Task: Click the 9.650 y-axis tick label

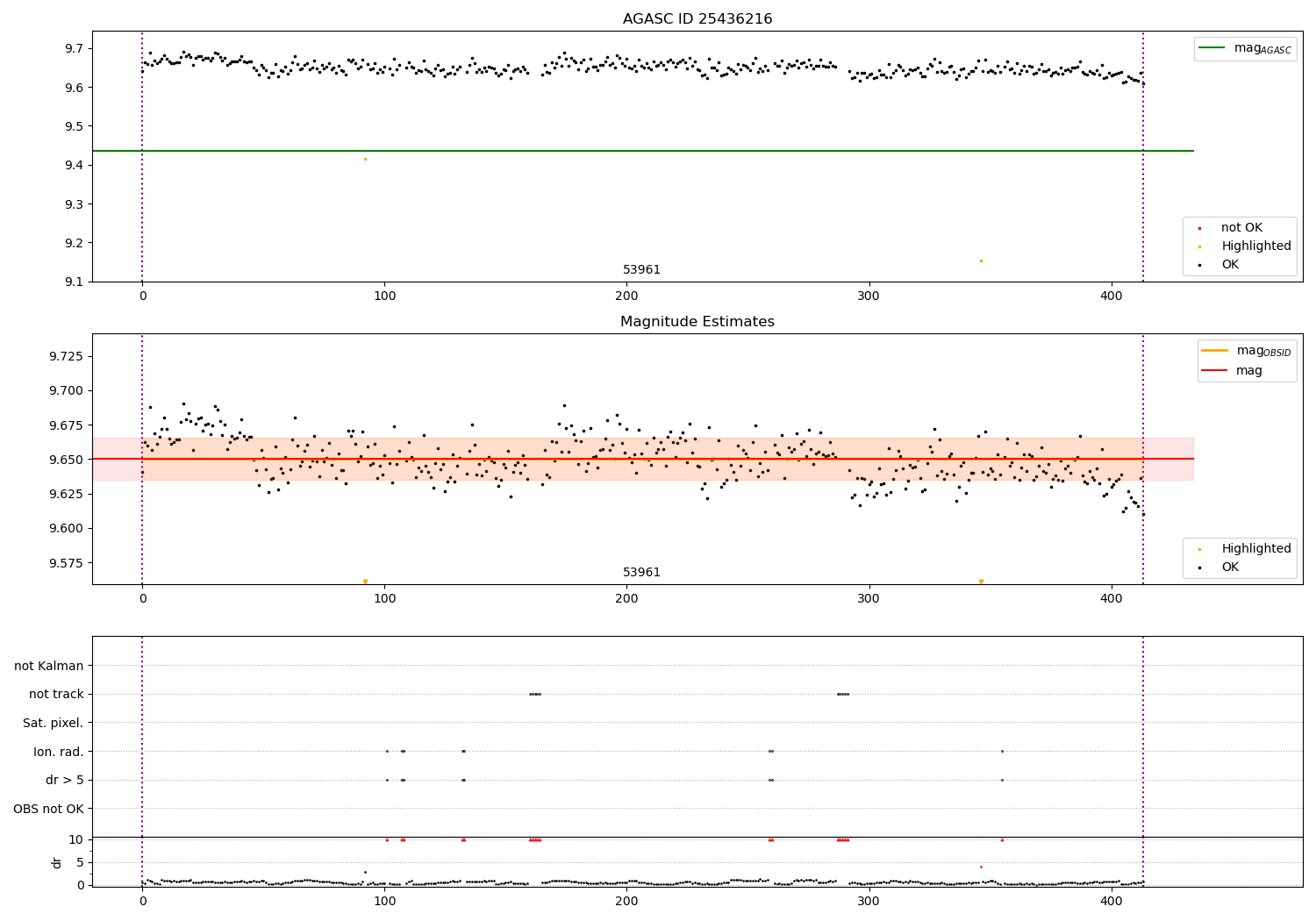Action: tap(67, 460)
